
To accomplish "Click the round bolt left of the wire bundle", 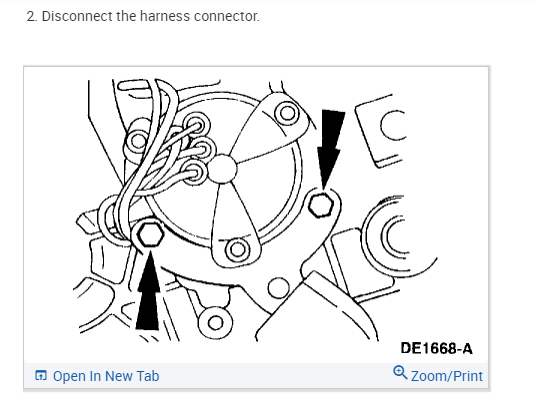I will tap(138, 141).
